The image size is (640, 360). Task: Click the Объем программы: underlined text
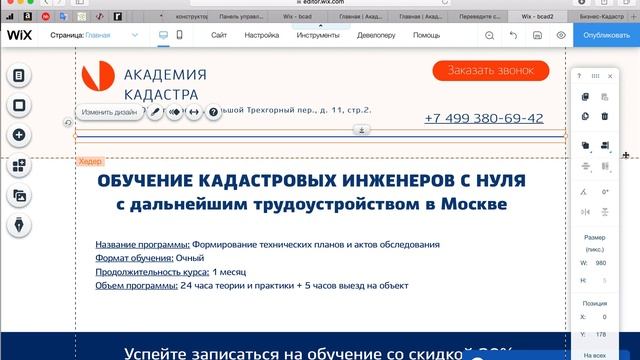136,285
